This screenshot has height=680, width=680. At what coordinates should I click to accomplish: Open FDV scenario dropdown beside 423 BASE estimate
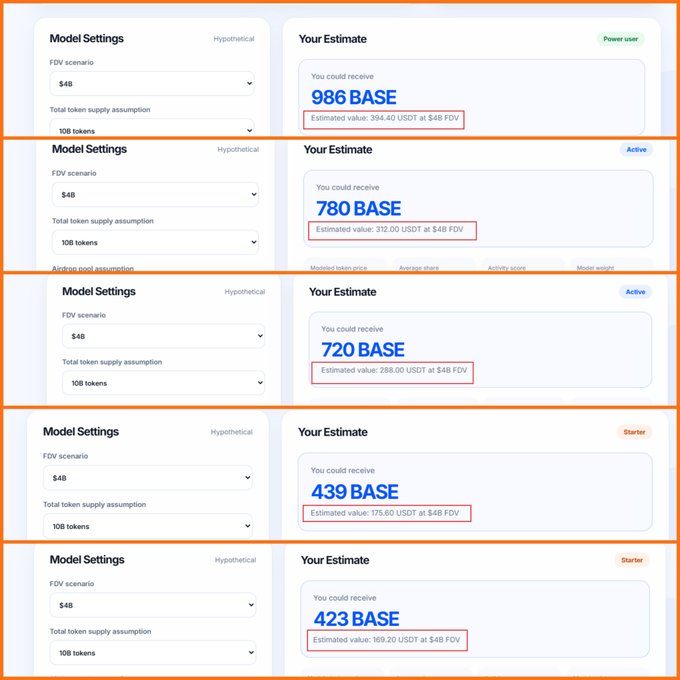tap(153, 605)
